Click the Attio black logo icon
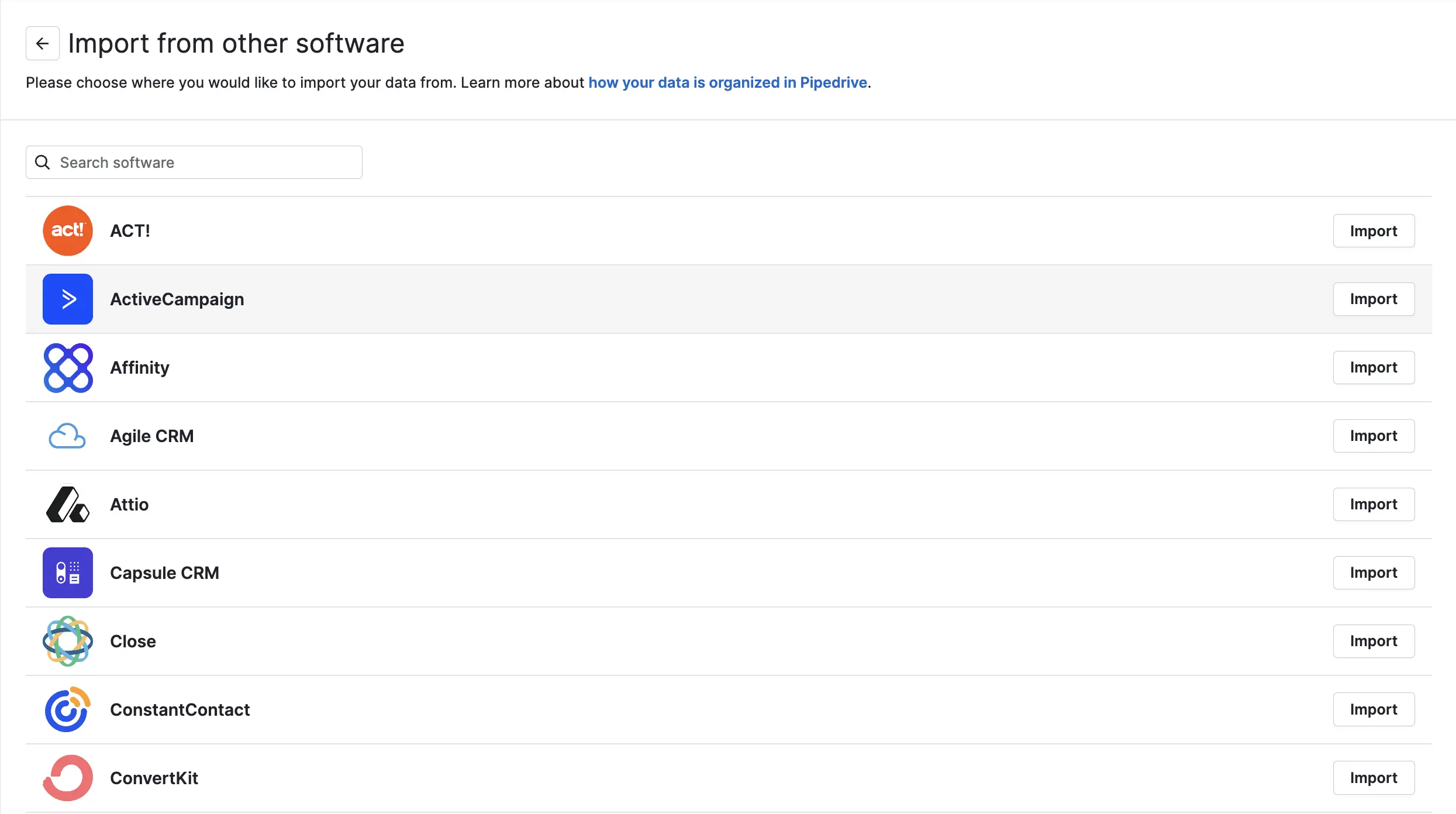The width and height of the screenshot is (1456, 814). click(x=68, y=504)
